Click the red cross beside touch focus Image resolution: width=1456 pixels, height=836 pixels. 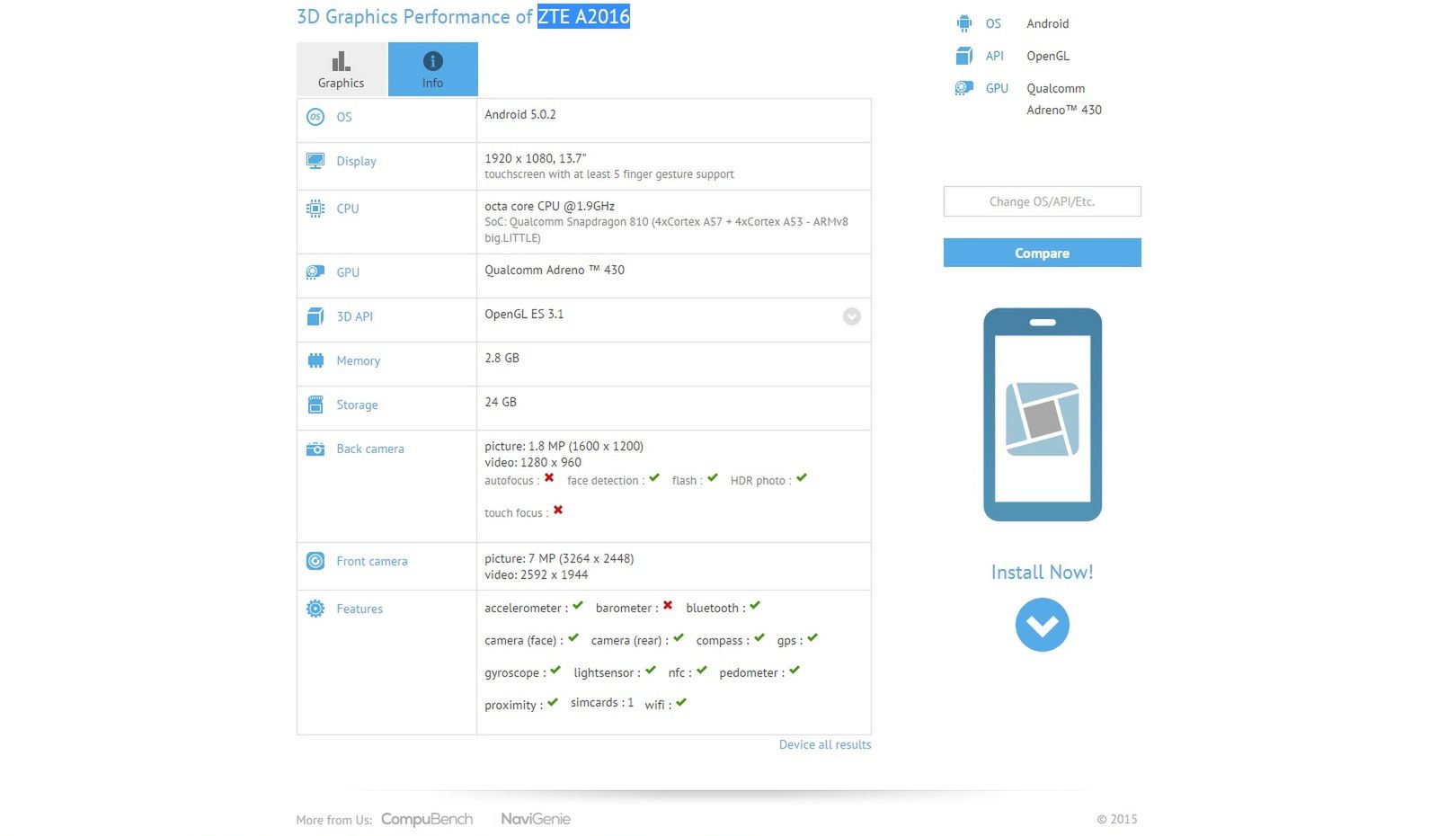(x=558, y=511)
